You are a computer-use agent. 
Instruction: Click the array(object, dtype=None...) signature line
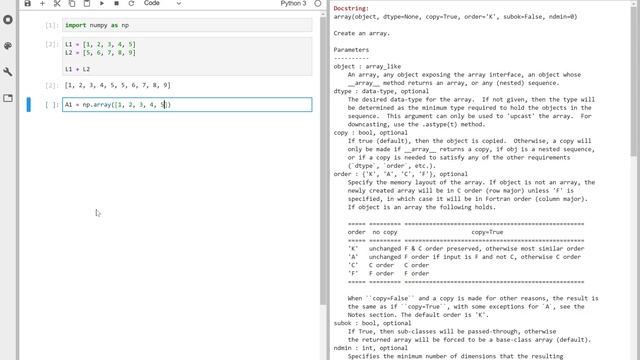coord(455,17)
